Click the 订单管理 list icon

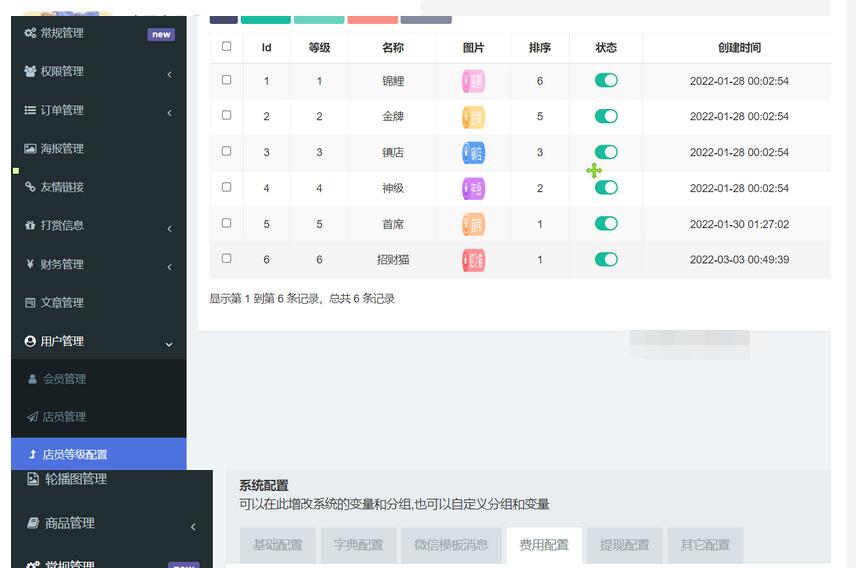point(30,110)
